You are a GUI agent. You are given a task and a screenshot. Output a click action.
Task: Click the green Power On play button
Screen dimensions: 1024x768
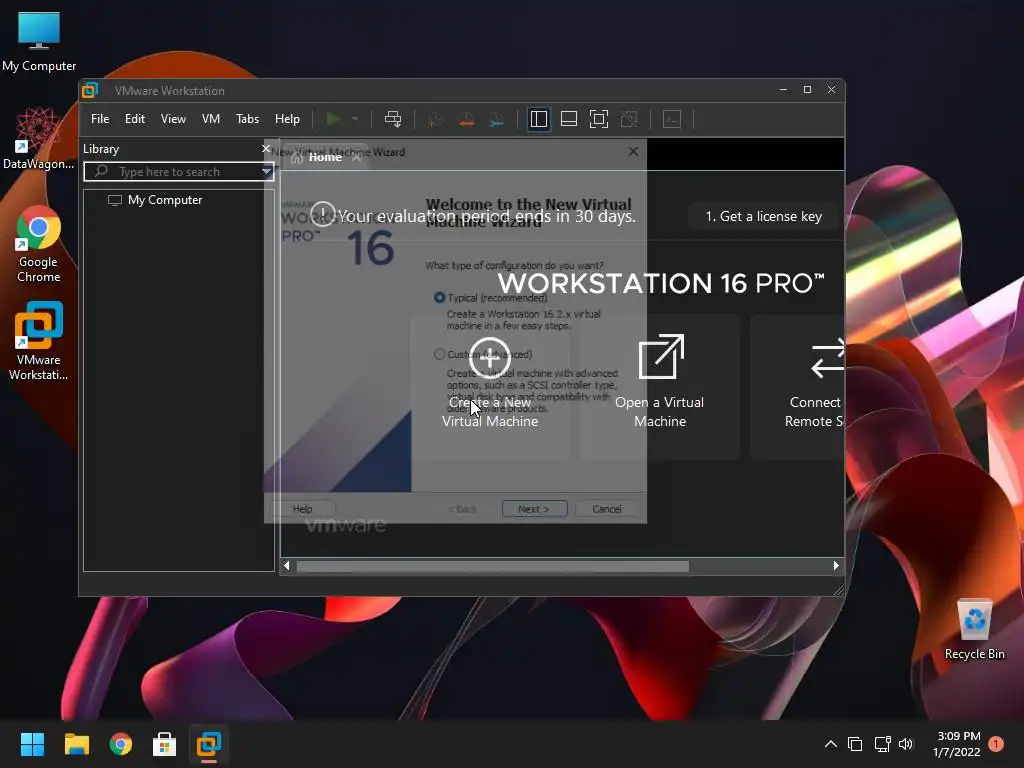coord(333,119)
